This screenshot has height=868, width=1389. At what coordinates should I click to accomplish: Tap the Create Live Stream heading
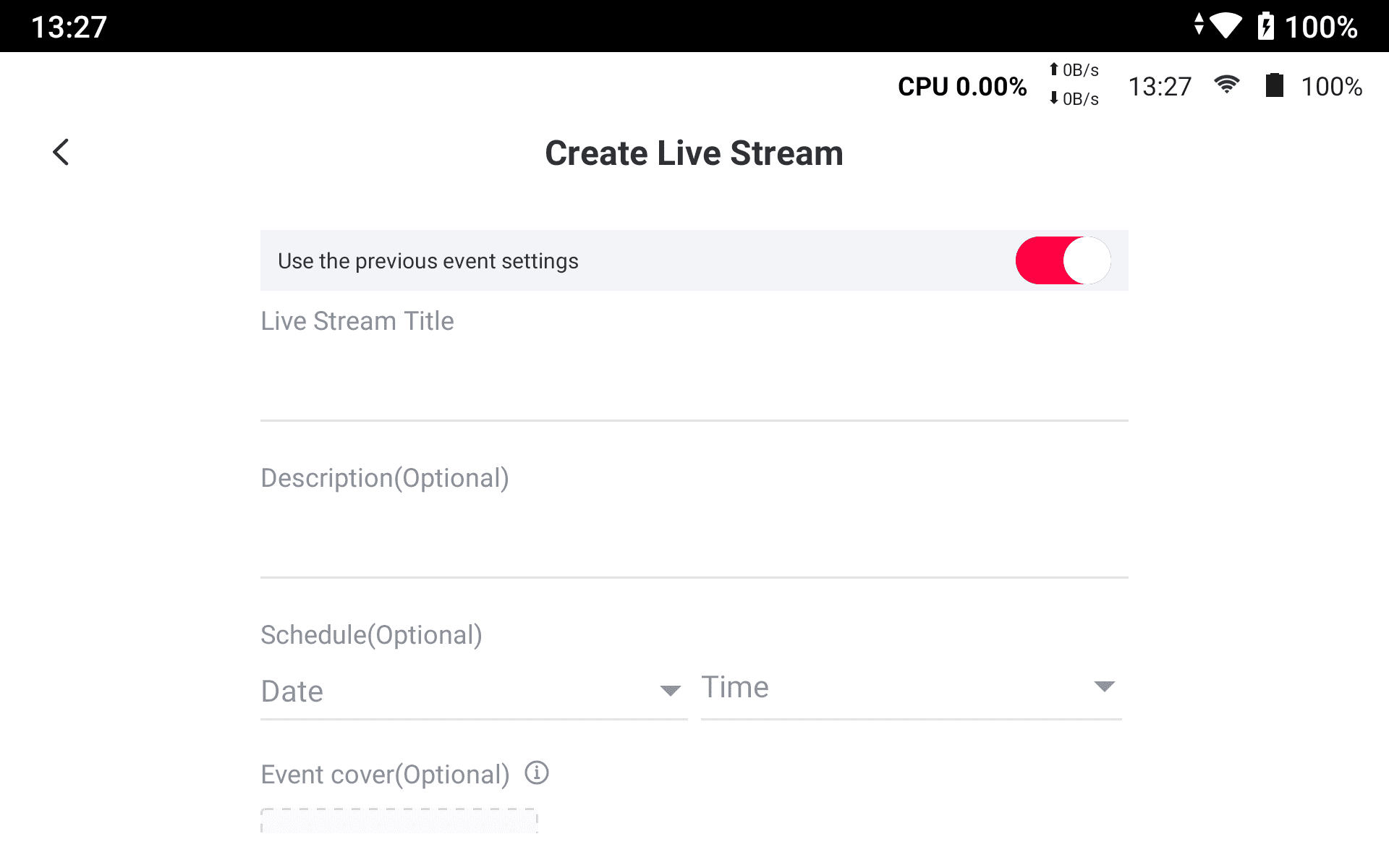(x=694, y=153)
